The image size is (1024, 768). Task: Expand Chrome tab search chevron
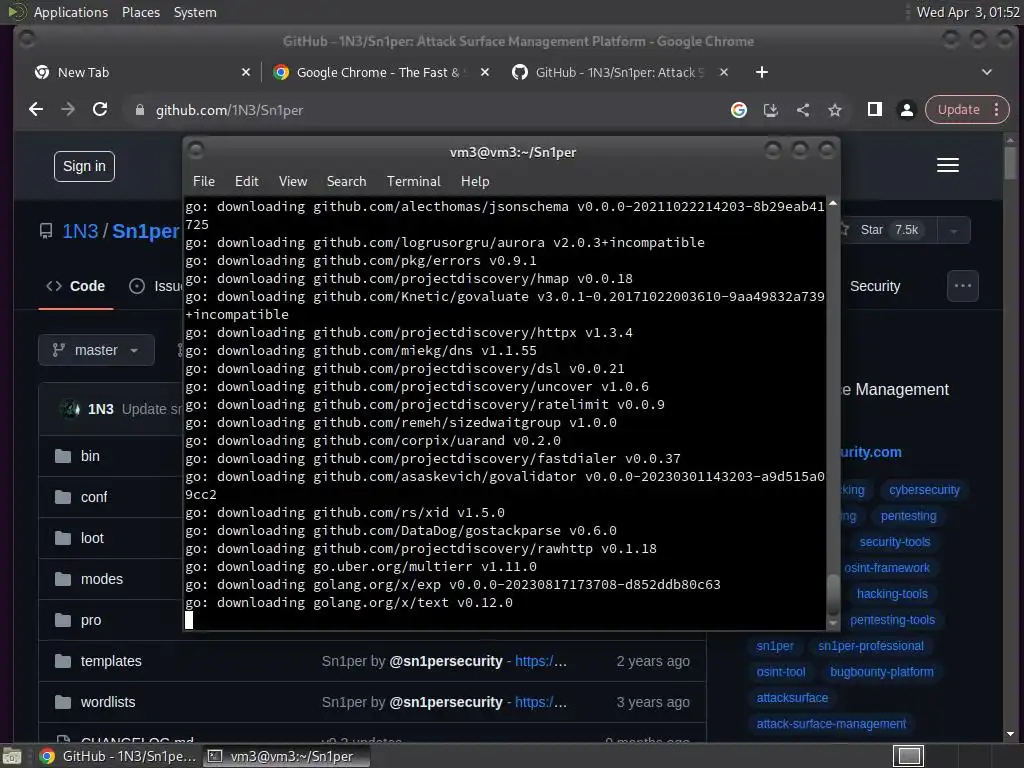pos(987,72)
